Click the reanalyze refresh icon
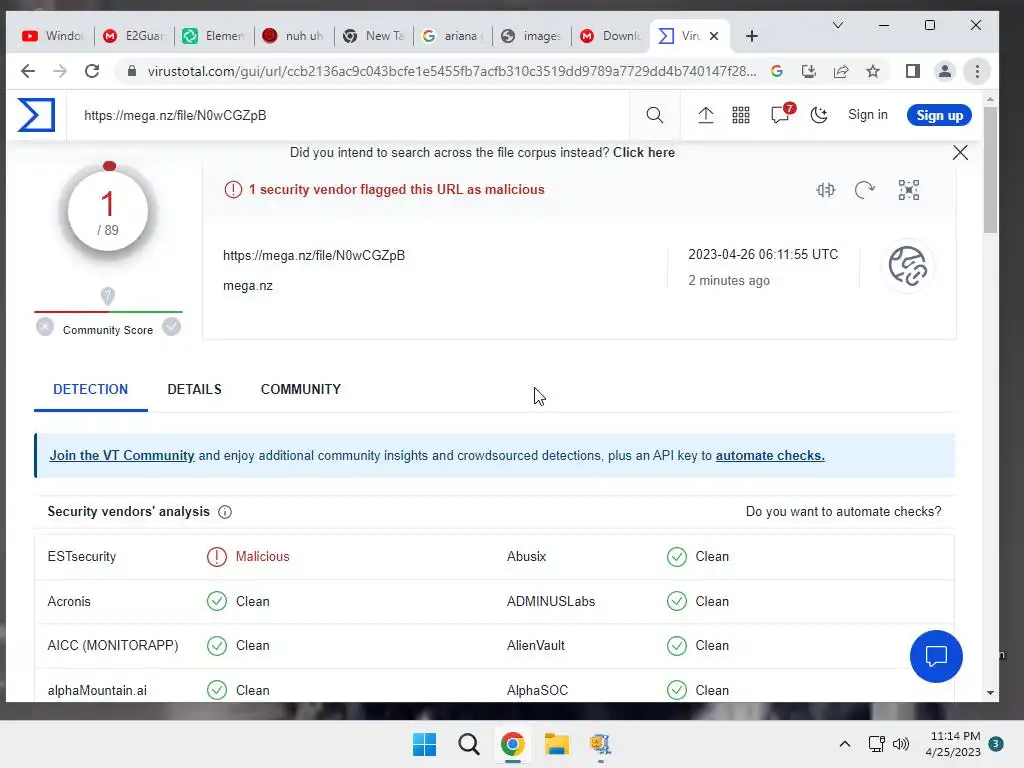 (865, 190)
